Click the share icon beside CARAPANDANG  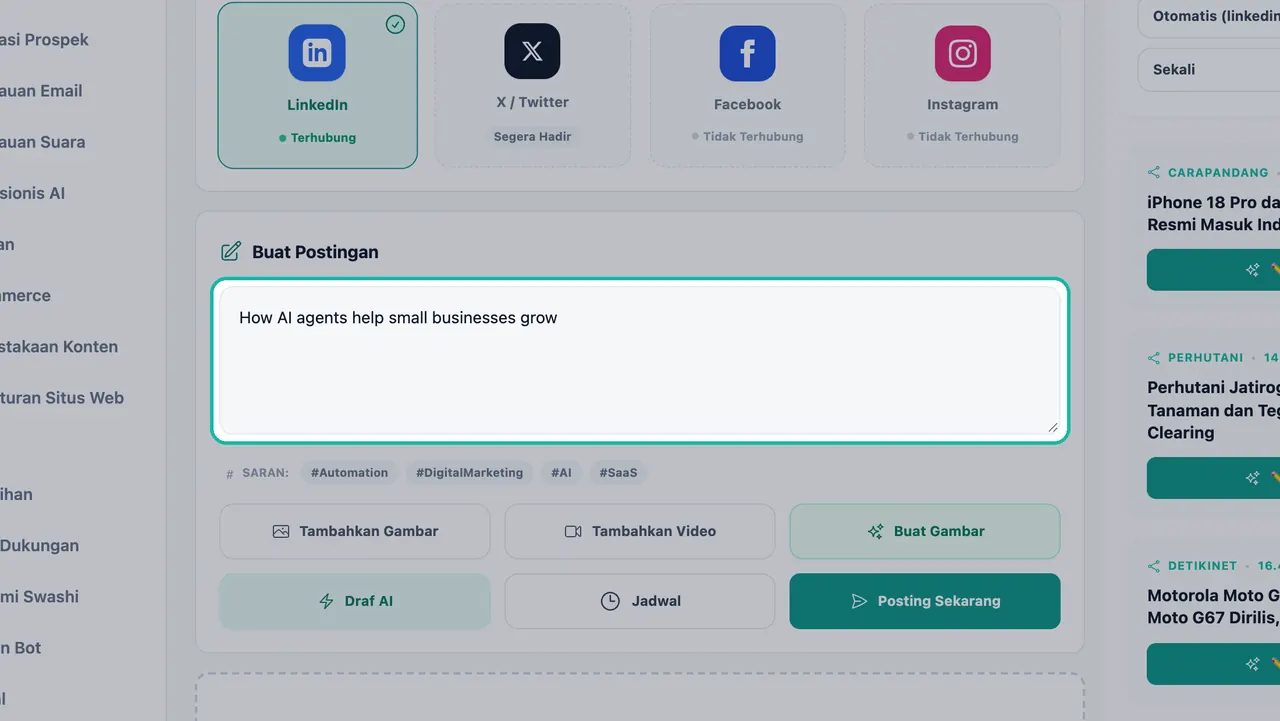(x=1154, y=172)
